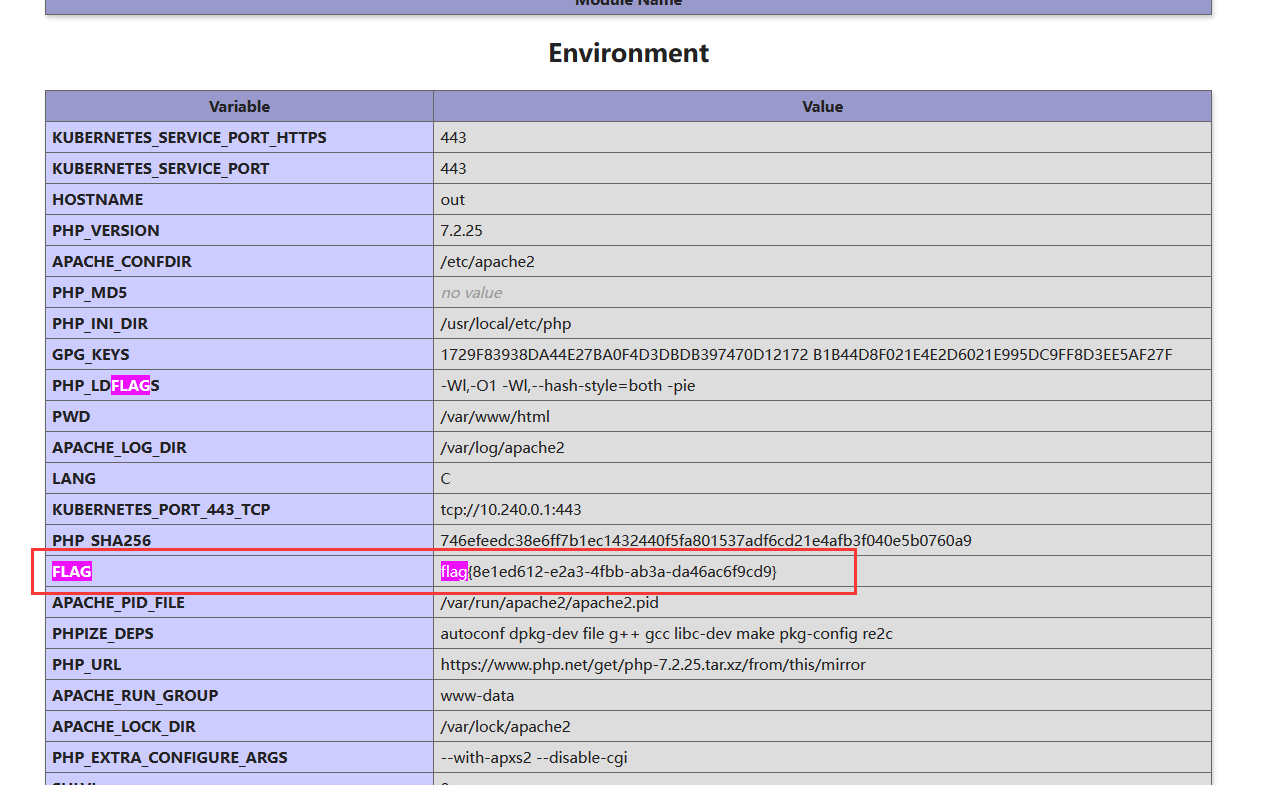This screenshot has height=785, width=1287.
Task: Click the APACHE_PID_FILE variable cell
Action: coord(239,602)
